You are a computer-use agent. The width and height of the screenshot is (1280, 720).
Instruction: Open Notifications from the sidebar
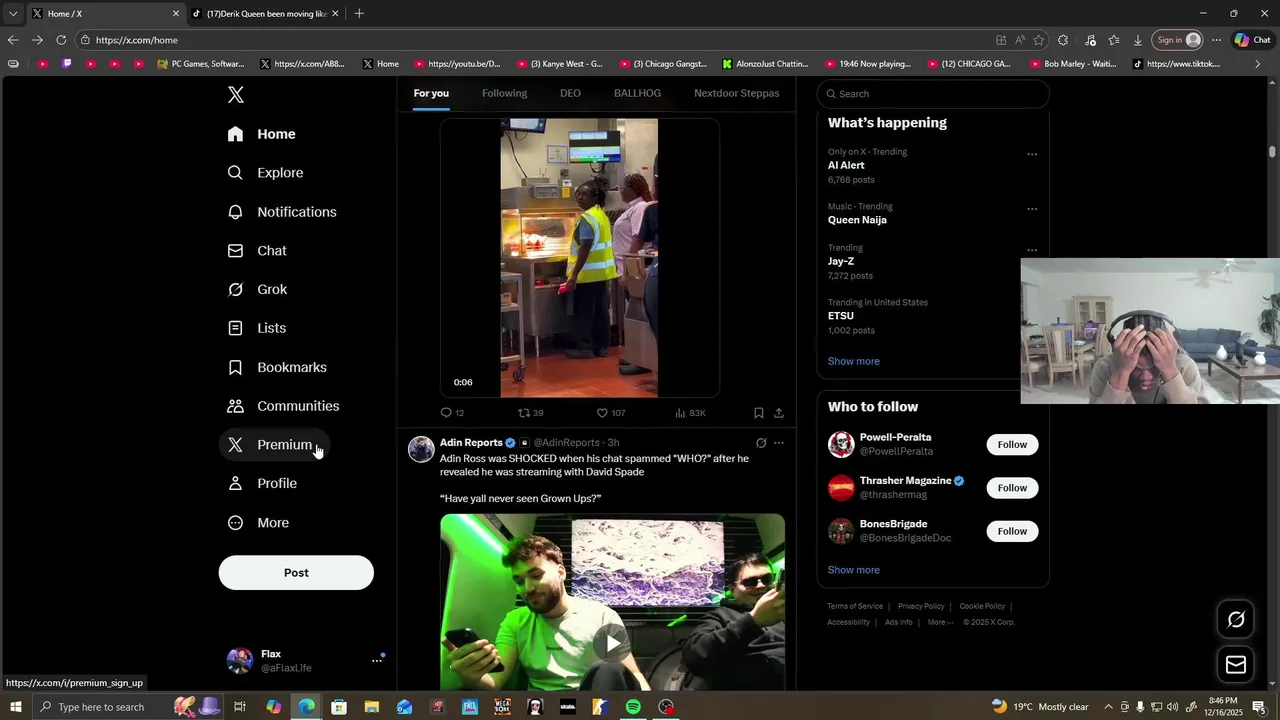coord(282,212)
